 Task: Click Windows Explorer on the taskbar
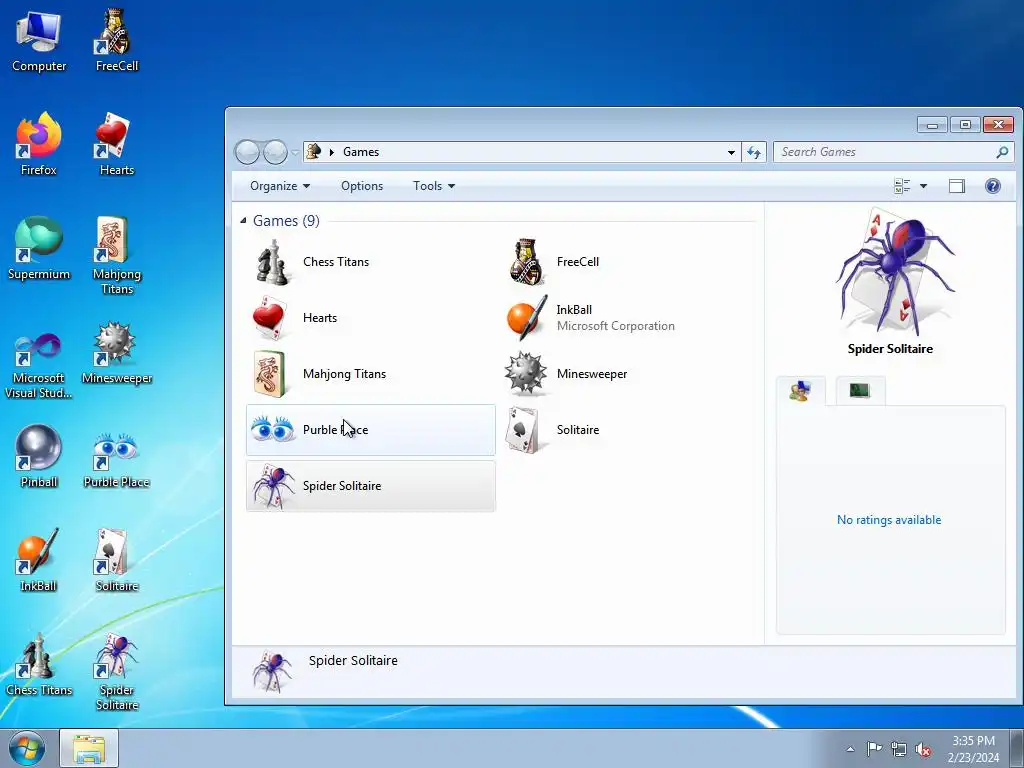(x=89, y=748)
